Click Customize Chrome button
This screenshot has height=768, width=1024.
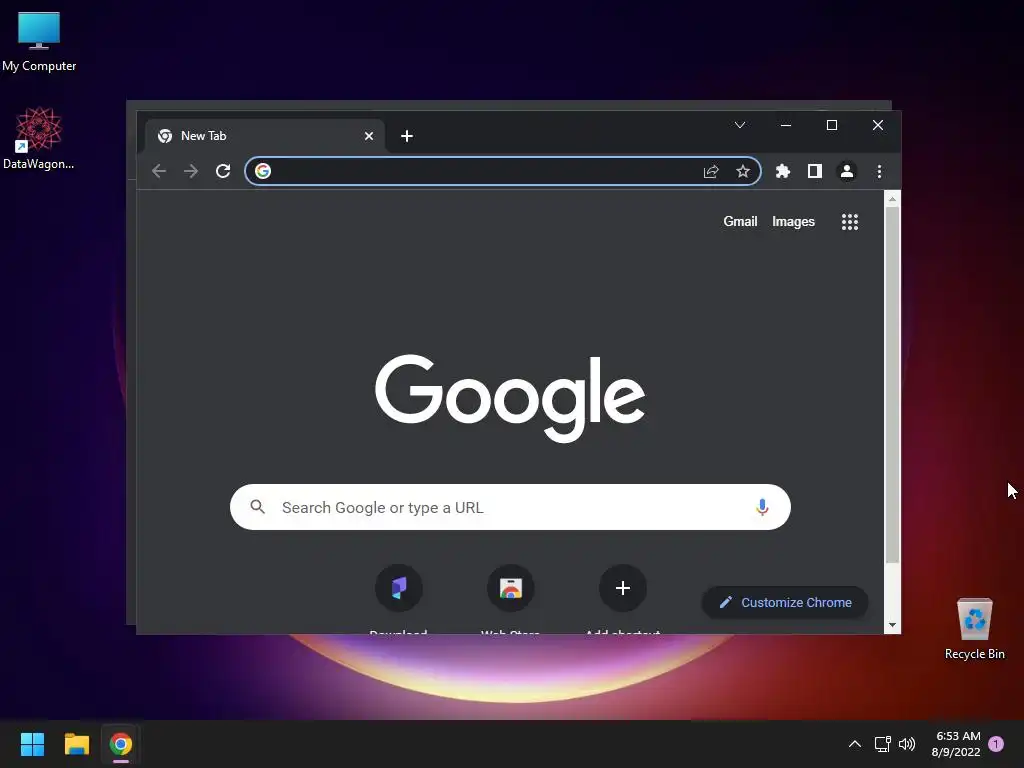785,602
